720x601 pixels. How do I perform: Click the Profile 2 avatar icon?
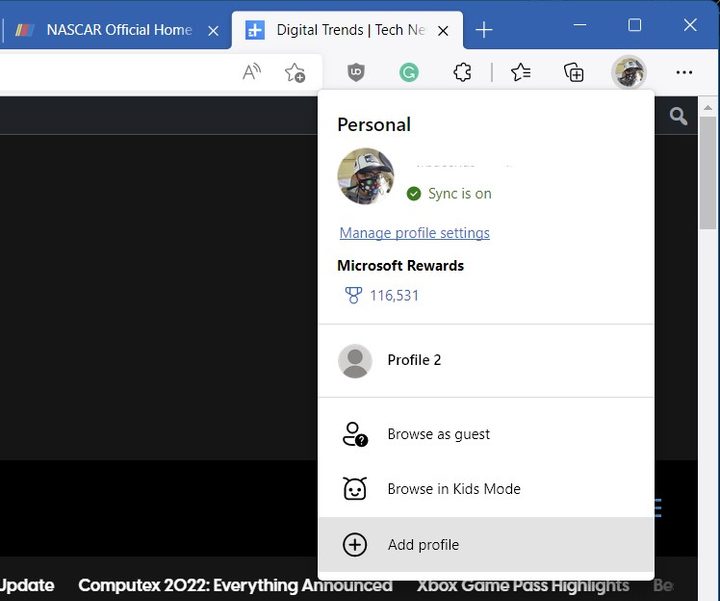click(x=355, y=361)
